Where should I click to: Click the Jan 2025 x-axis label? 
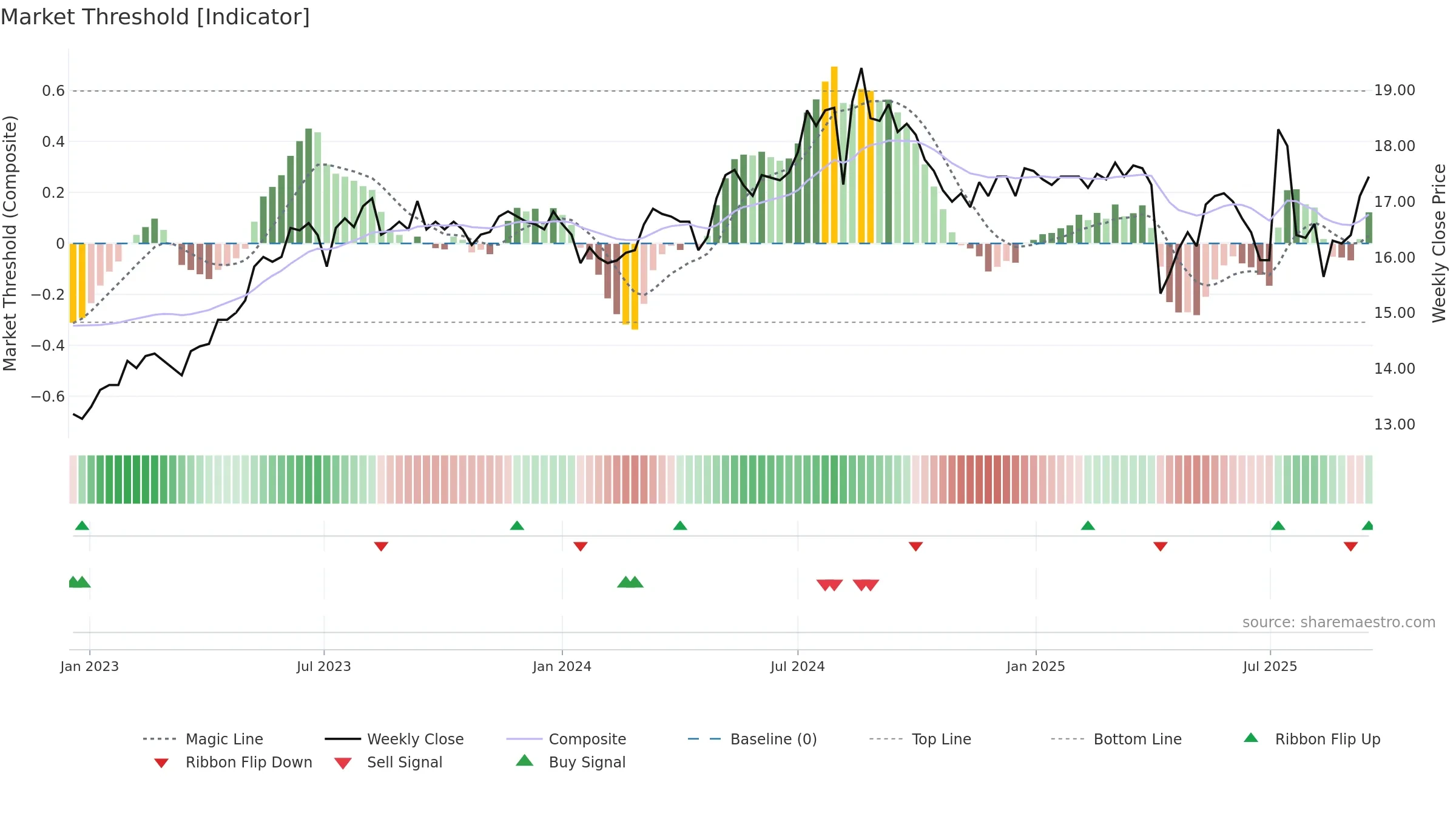(1036, 666)
